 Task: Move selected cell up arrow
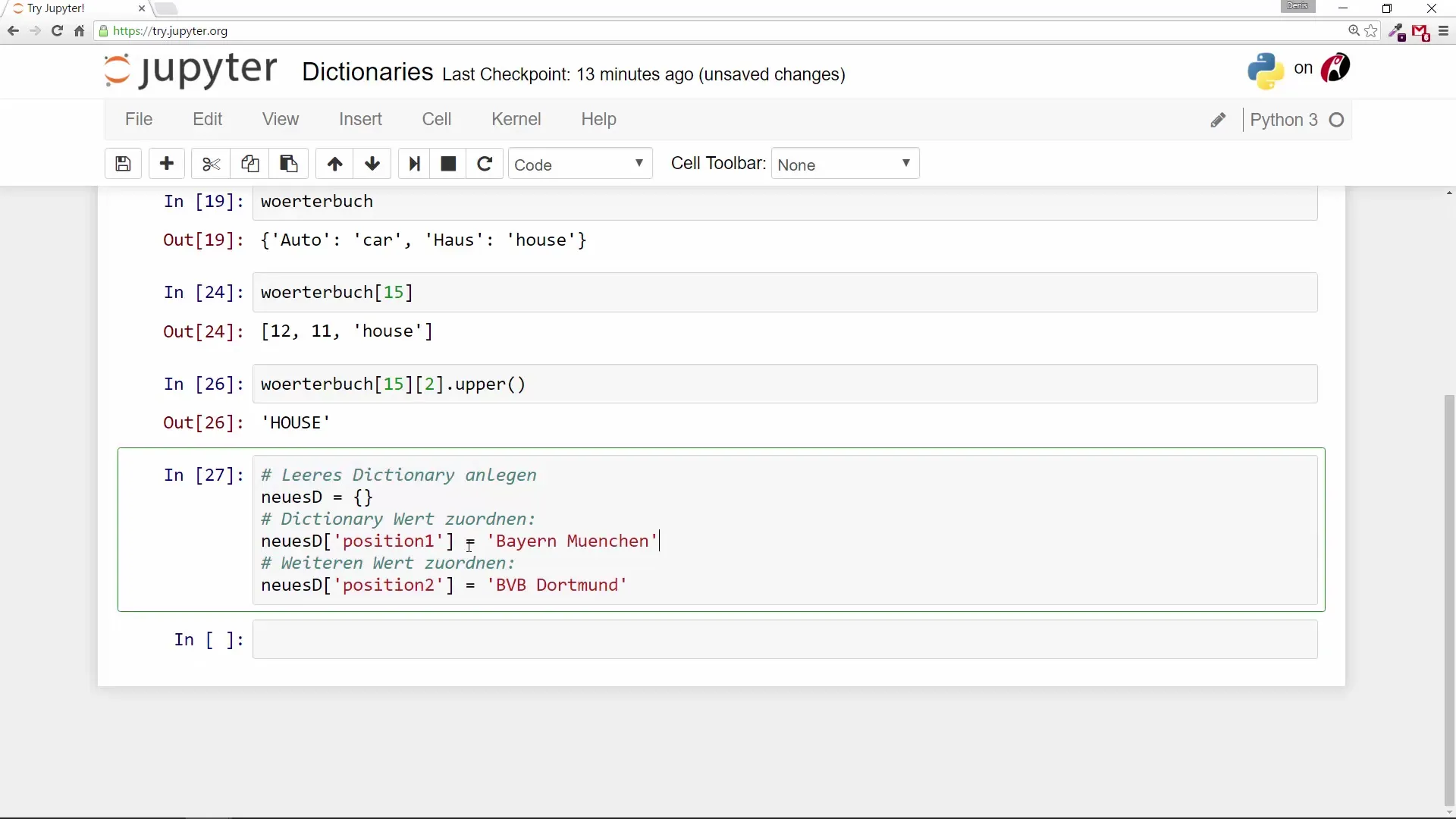(334, 164)
